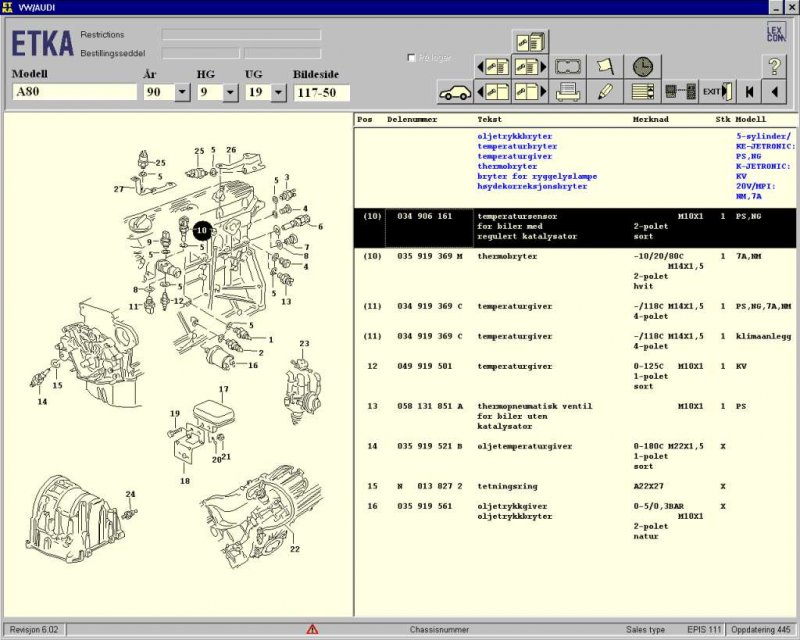Open the pencil edit tool

click(x=604, y=92)
